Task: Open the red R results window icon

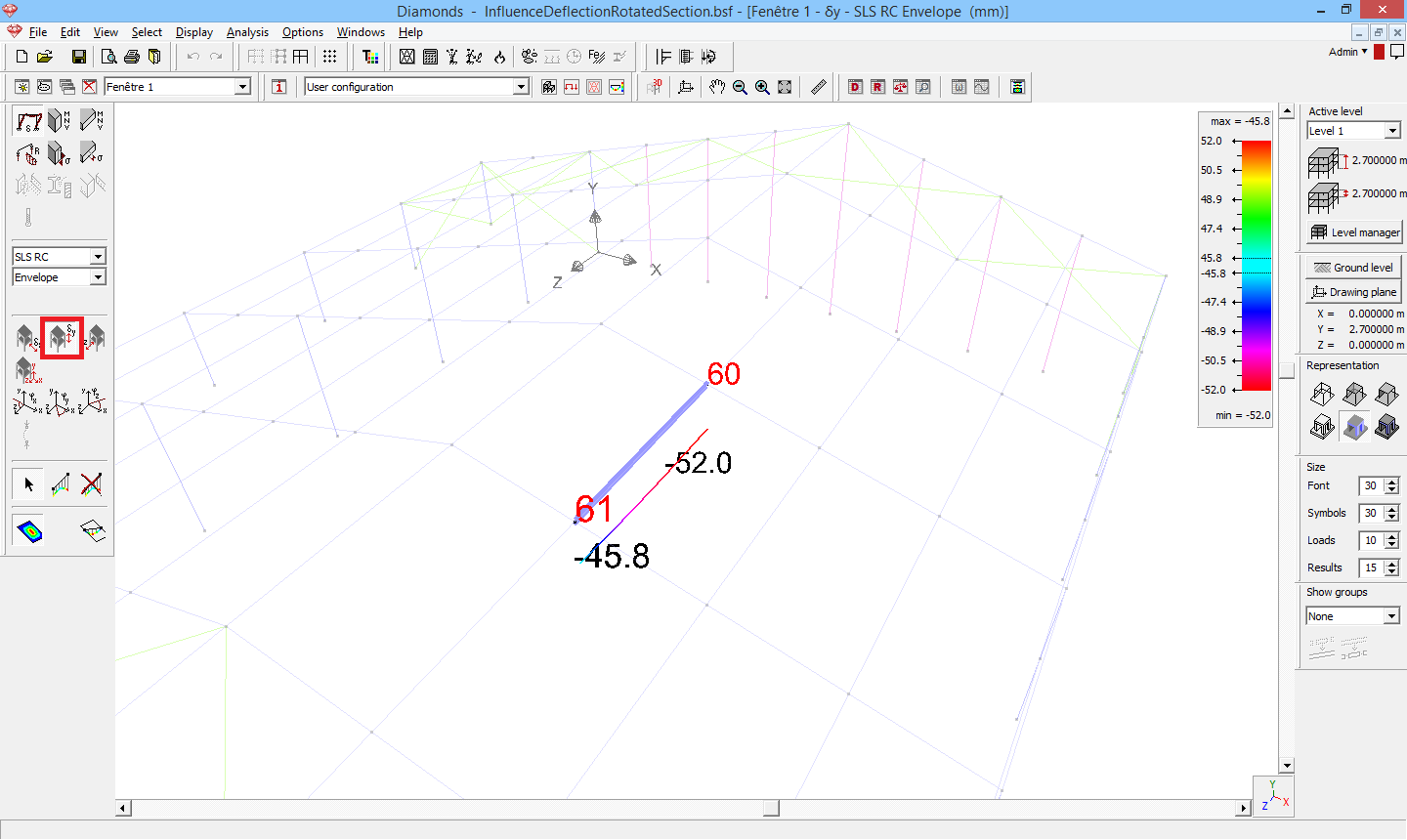Action: pyautogui.click(x=877, y=87)
